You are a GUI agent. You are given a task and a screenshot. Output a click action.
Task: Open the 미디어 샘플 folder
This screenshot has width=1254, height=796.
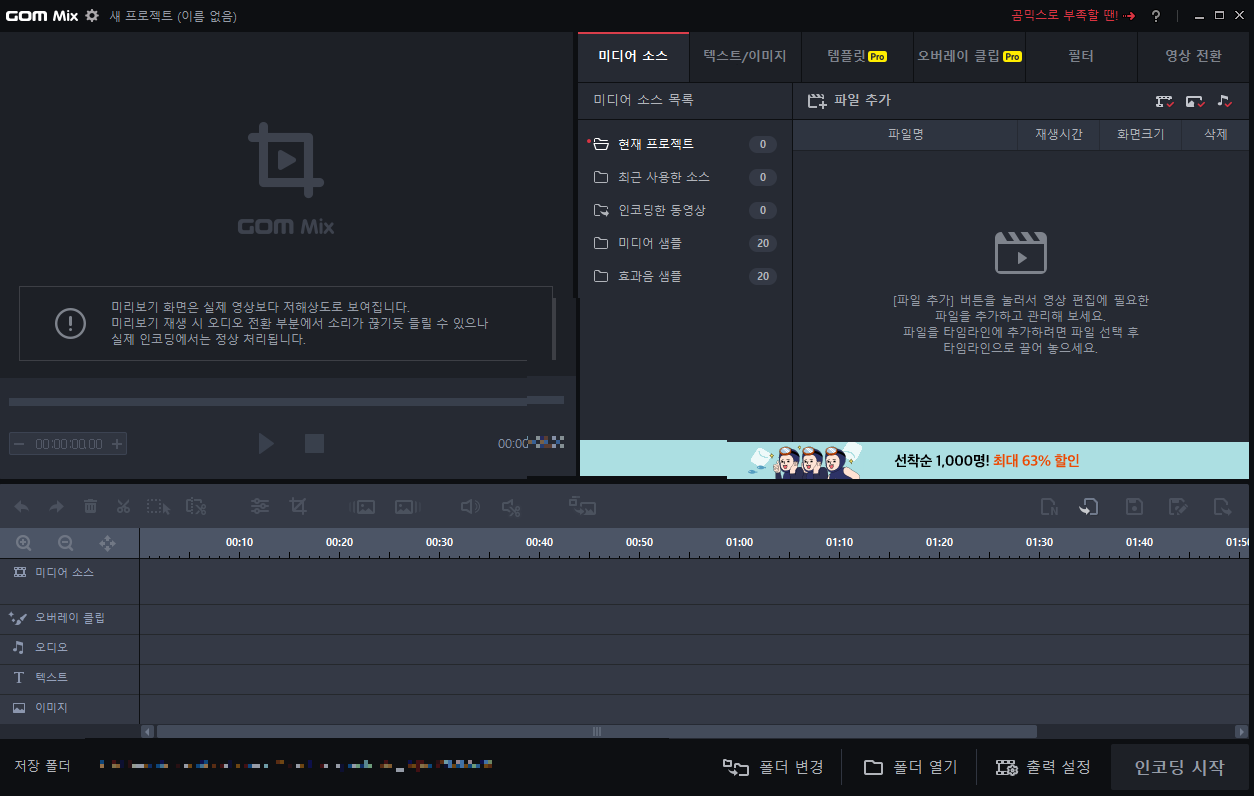coord(685,243)
